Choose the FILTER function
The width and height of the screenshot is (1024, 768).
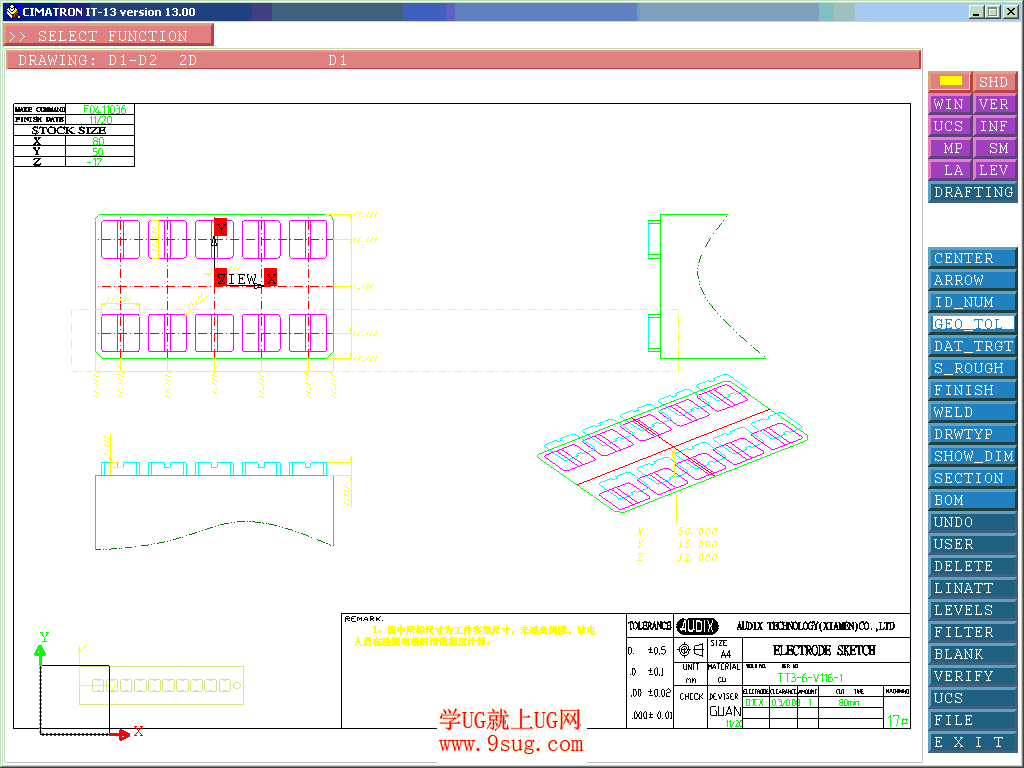(973, 632)
